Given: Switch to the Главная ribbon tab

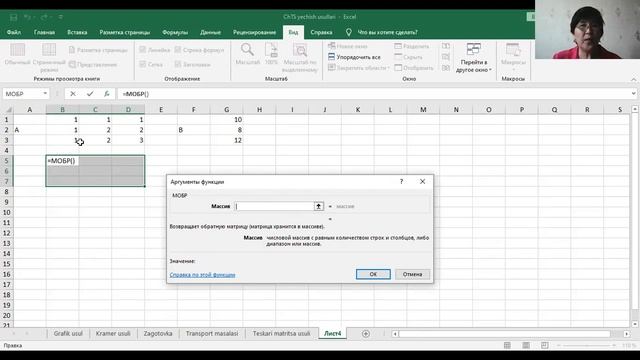Looking at the screenshot, I should point(44,32).
